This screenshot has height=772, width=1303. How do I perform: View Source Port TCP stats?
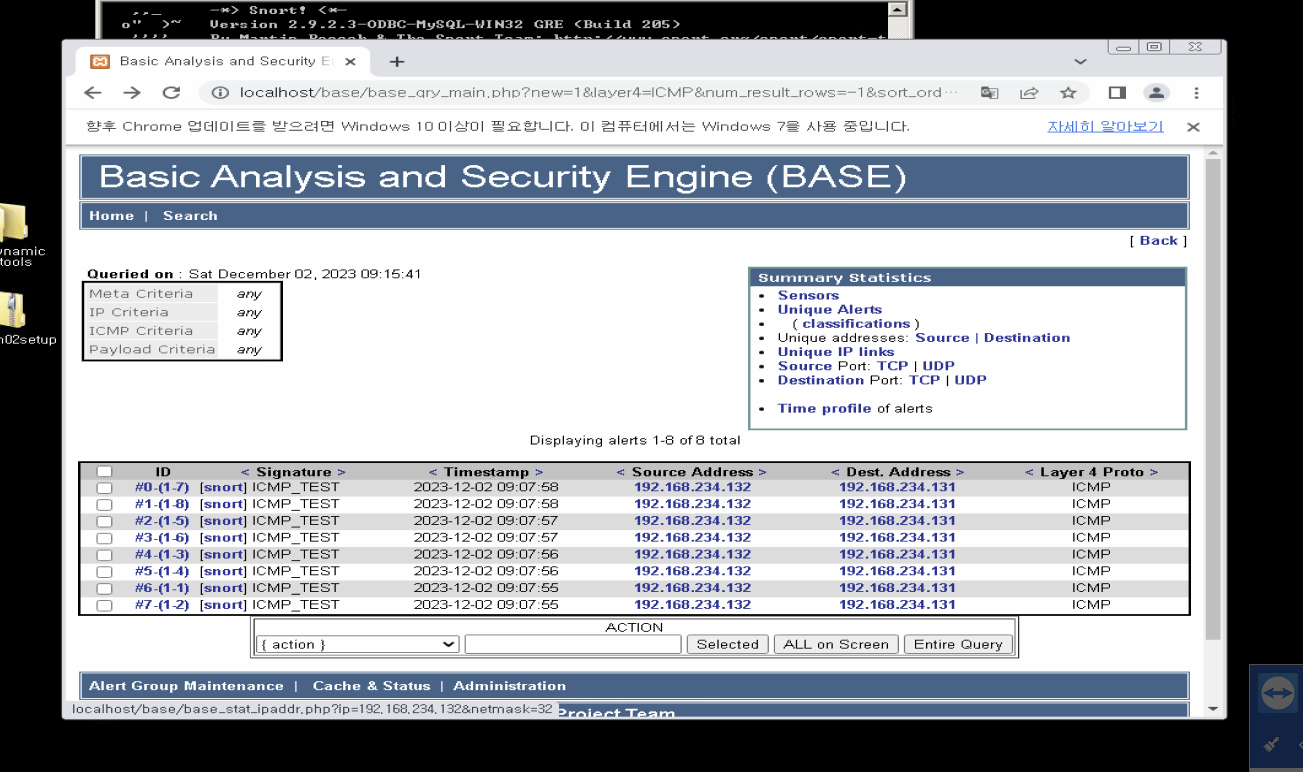892,366
